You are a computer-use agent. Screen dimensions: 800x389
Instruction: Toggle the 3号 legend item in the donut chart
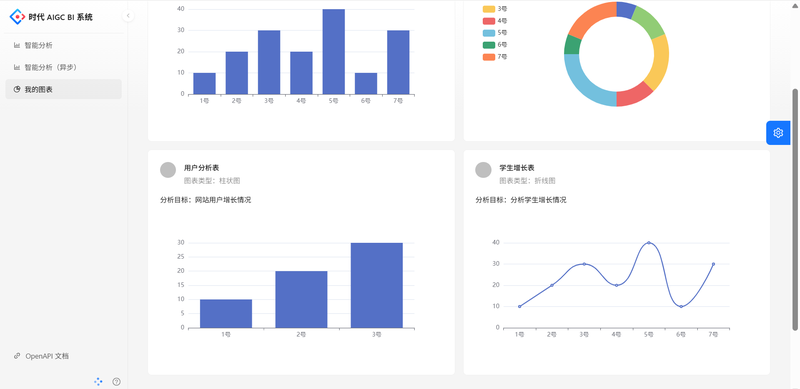coord(495,9)
